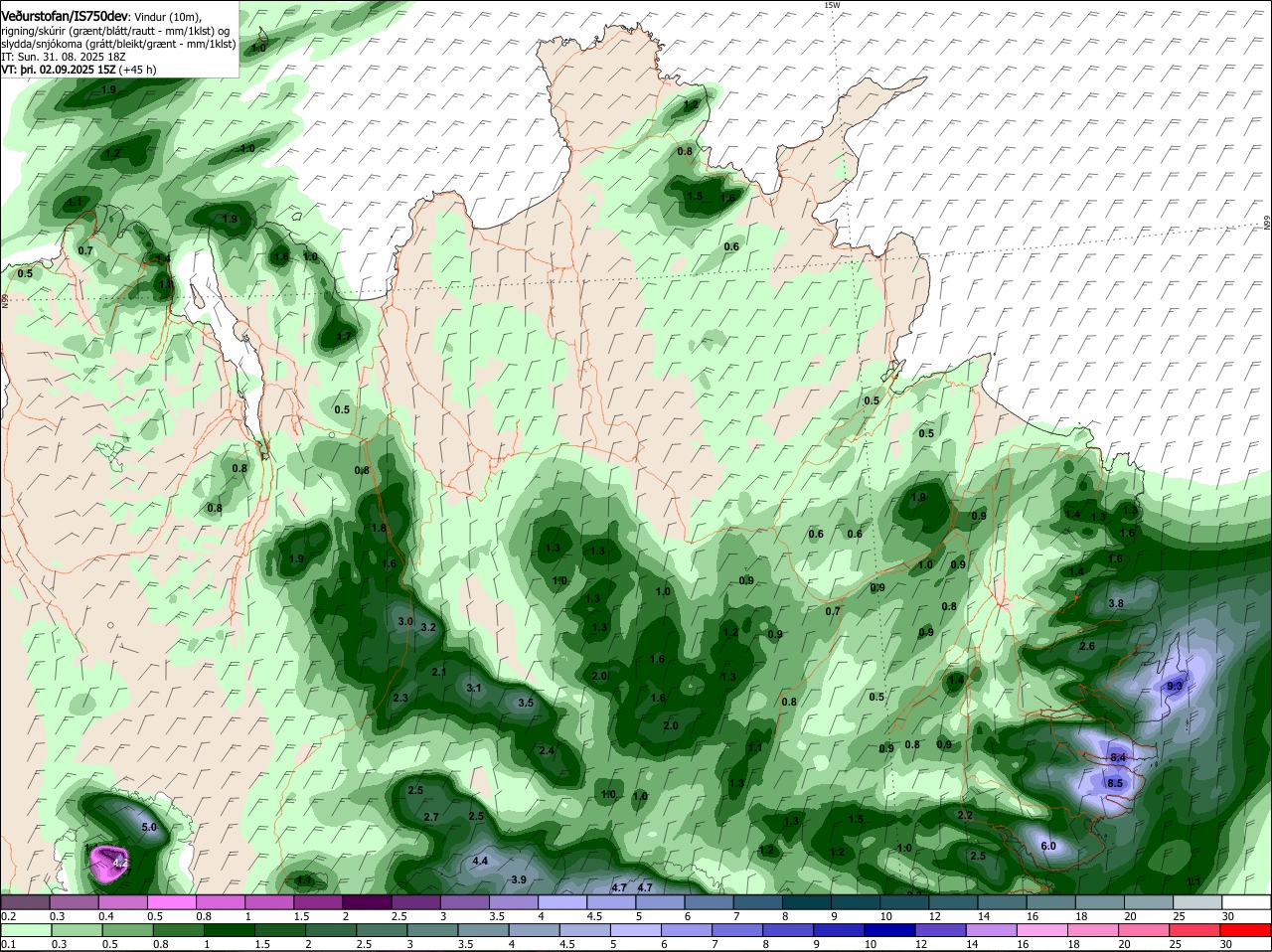Viewport: 1272px width, 952px height.
Task: Click the 9.3 precipitation value on the map
Action: 1175,686
